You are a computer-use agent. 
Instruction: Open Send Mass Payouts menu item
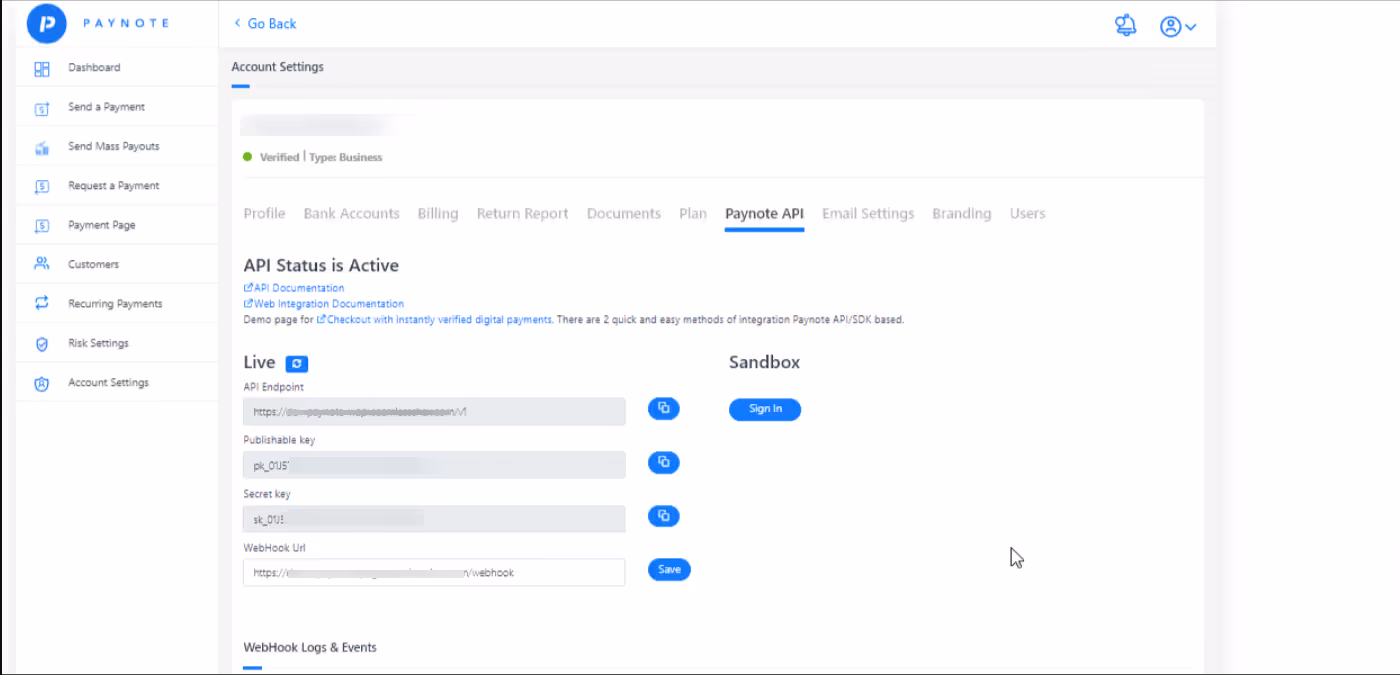114,146
